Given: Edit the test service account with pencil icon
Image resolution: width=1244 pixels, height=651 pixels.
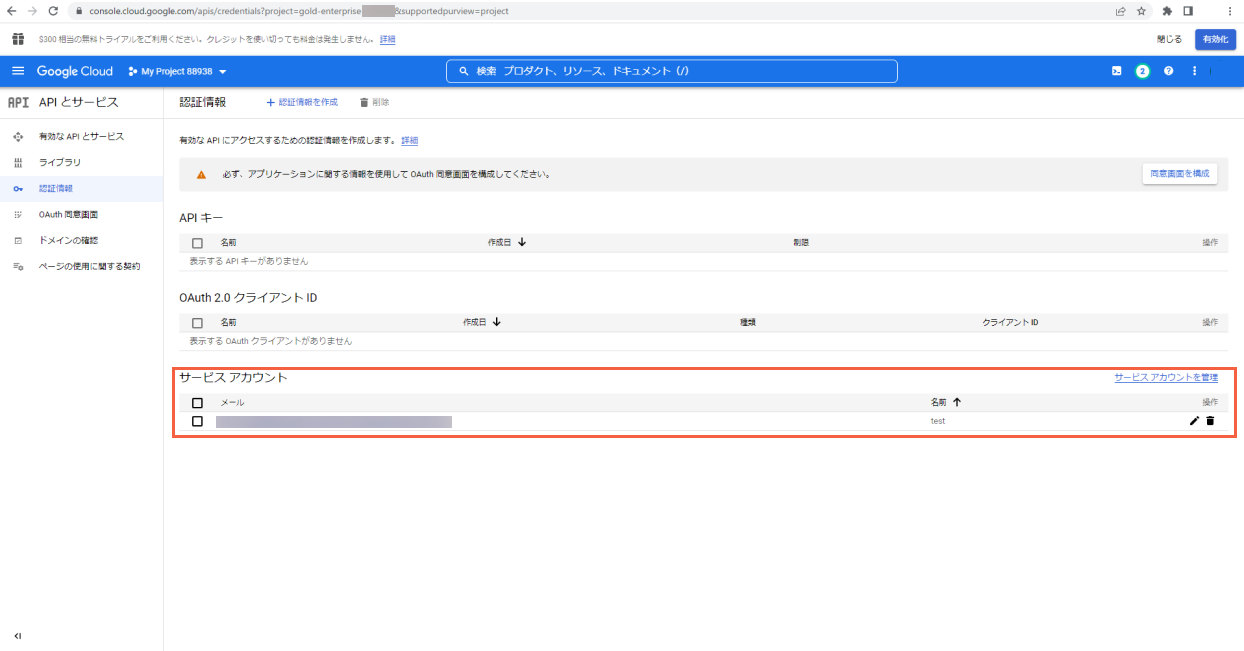Looking at the screenshot, I should pos(1194,421).
